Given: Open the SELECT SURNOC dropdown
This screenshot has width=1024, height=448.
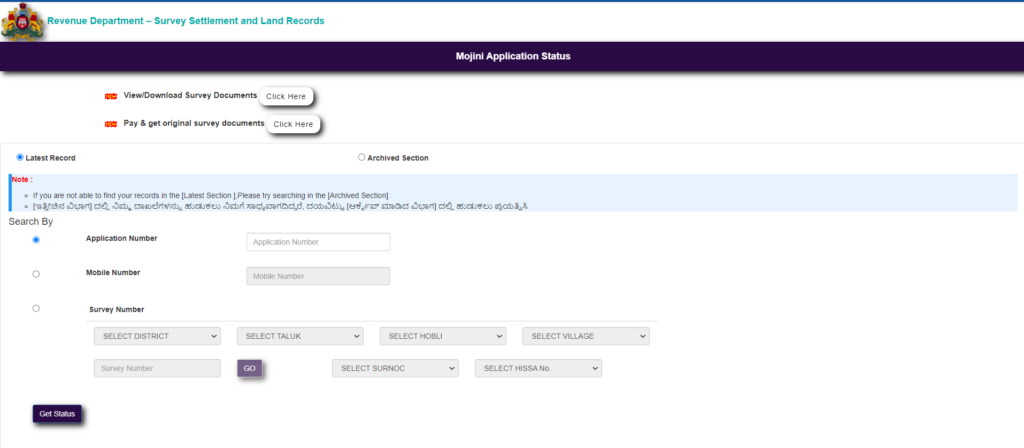Looking at the screenshot, I should point(395,368).
